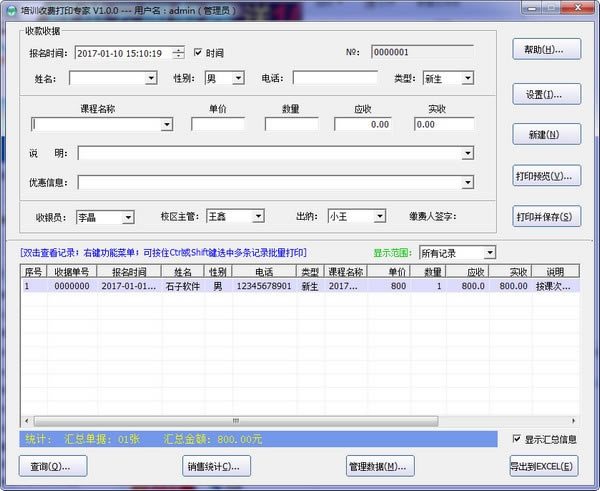Open settings with the 设置(I) button
The image size is (600, 491).
pos(545,94)
